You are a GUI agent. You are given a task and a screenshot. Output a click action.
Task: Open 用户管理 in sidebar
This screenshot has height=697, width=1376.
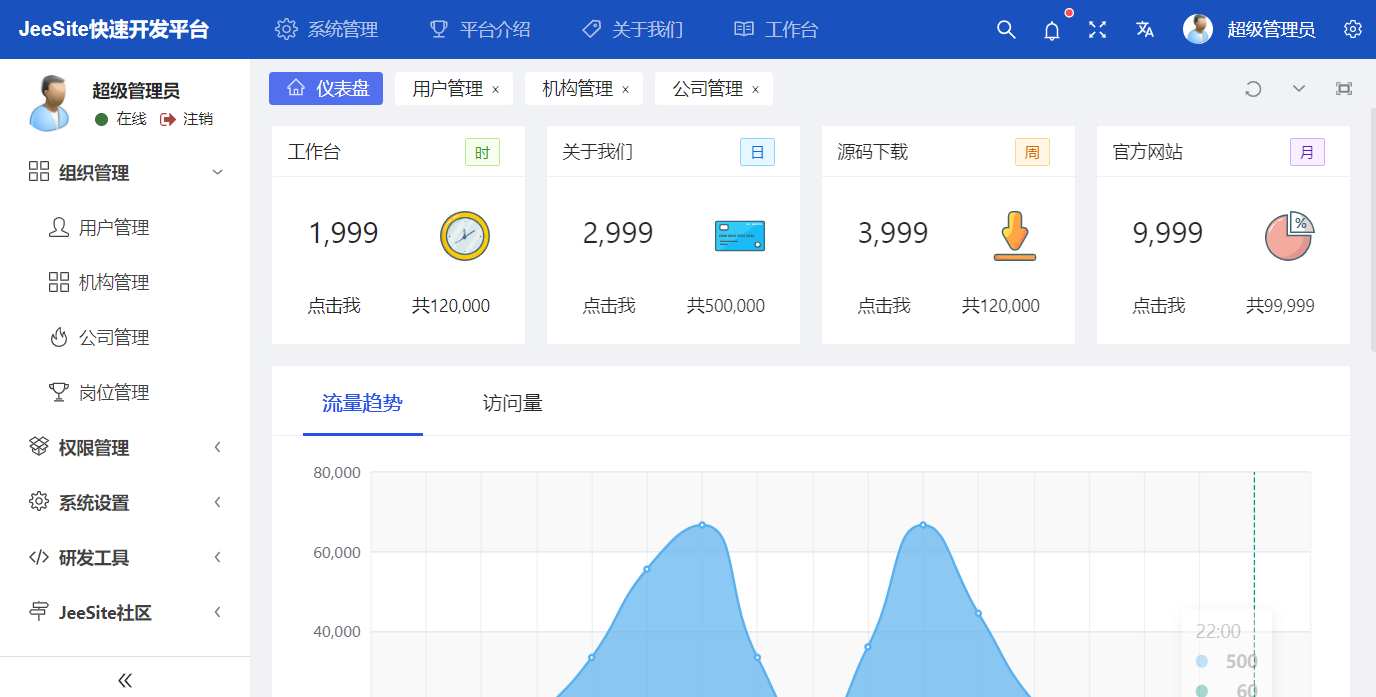coord(125,228)
